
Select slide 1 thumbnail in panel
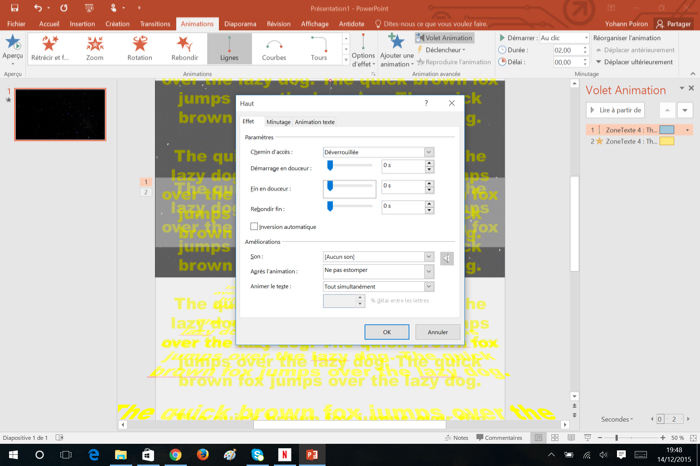[60, 115]
